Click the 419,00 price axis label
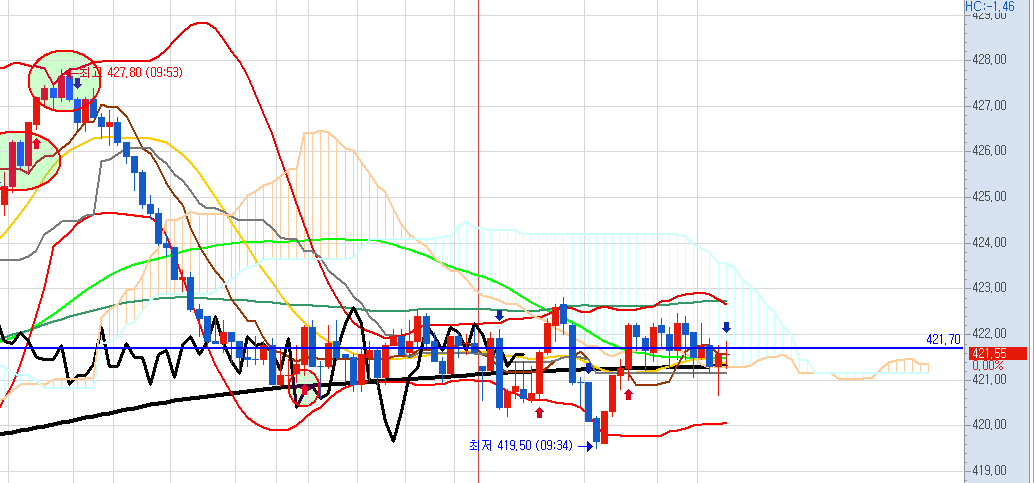Image resolution: width=1034 pixels, height=483 pixels. point(990,471)
